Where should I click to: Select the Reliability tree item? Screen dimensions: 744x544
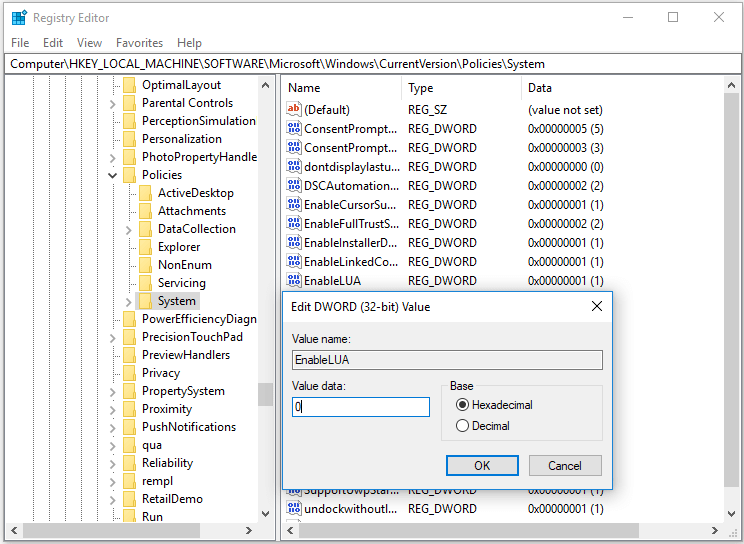(x=167, y=463)
